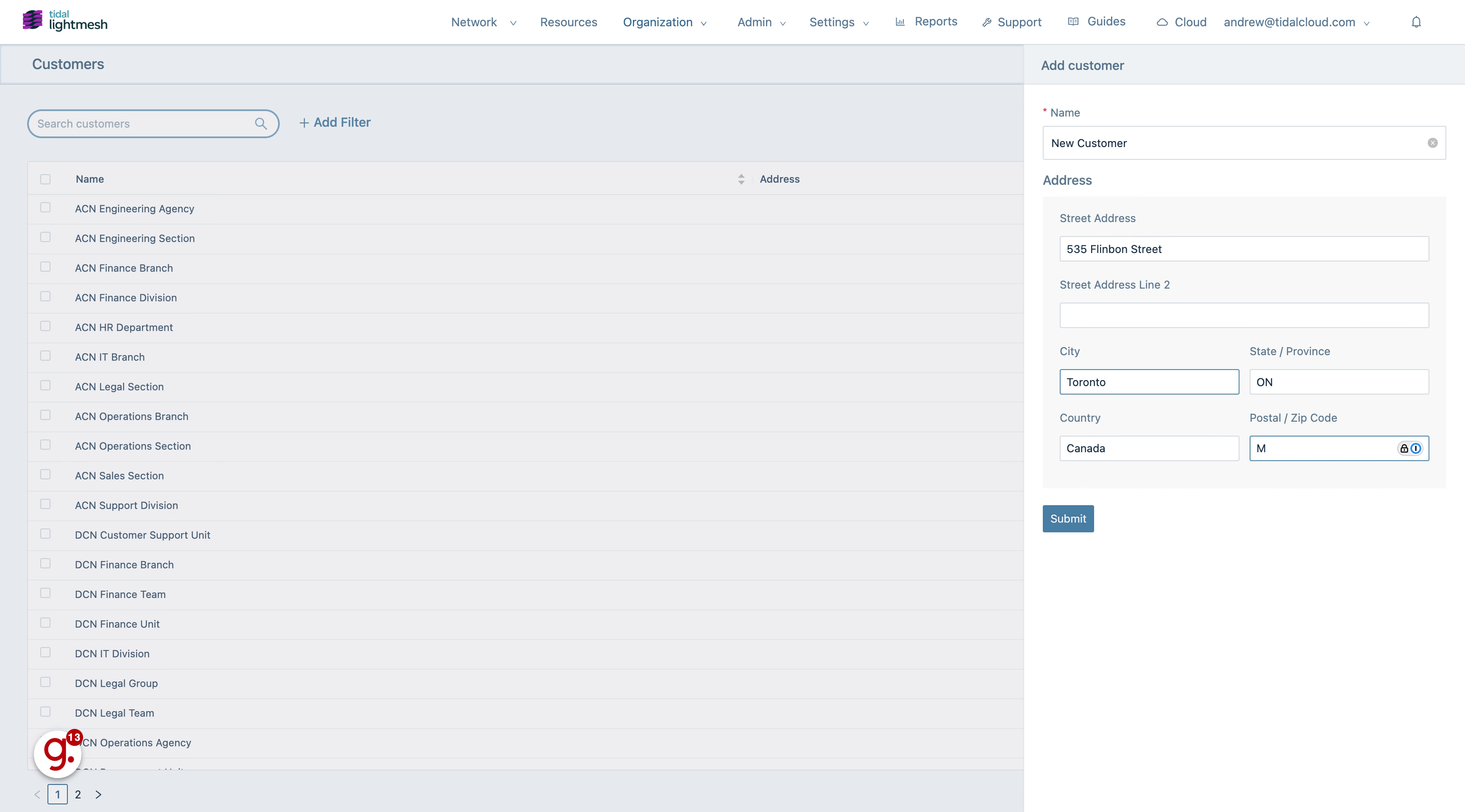Click ACN Operations Section customer name
This screenshot has width=1465, height=812.
point(133,446)
